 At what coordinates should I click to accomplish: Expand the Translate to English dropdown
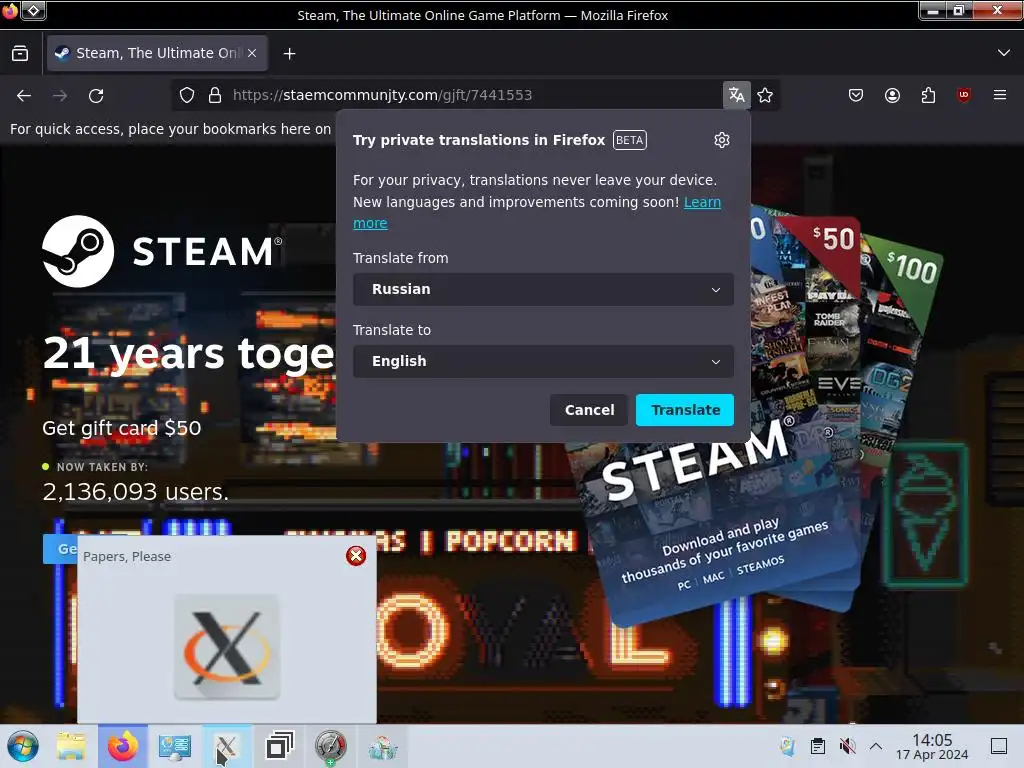543,361
